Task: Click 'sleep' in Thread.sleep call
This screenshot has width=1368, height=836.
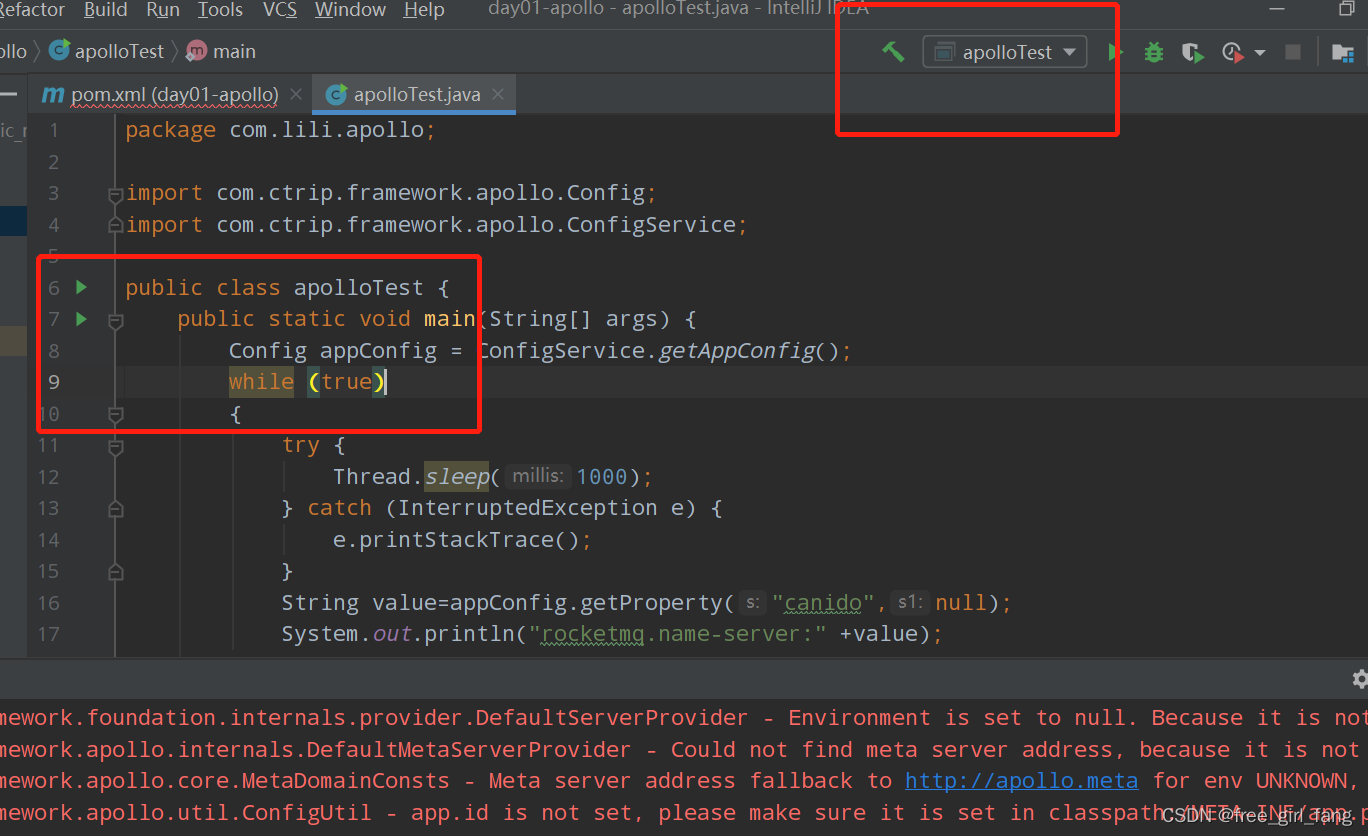Action: pos(457,476)
